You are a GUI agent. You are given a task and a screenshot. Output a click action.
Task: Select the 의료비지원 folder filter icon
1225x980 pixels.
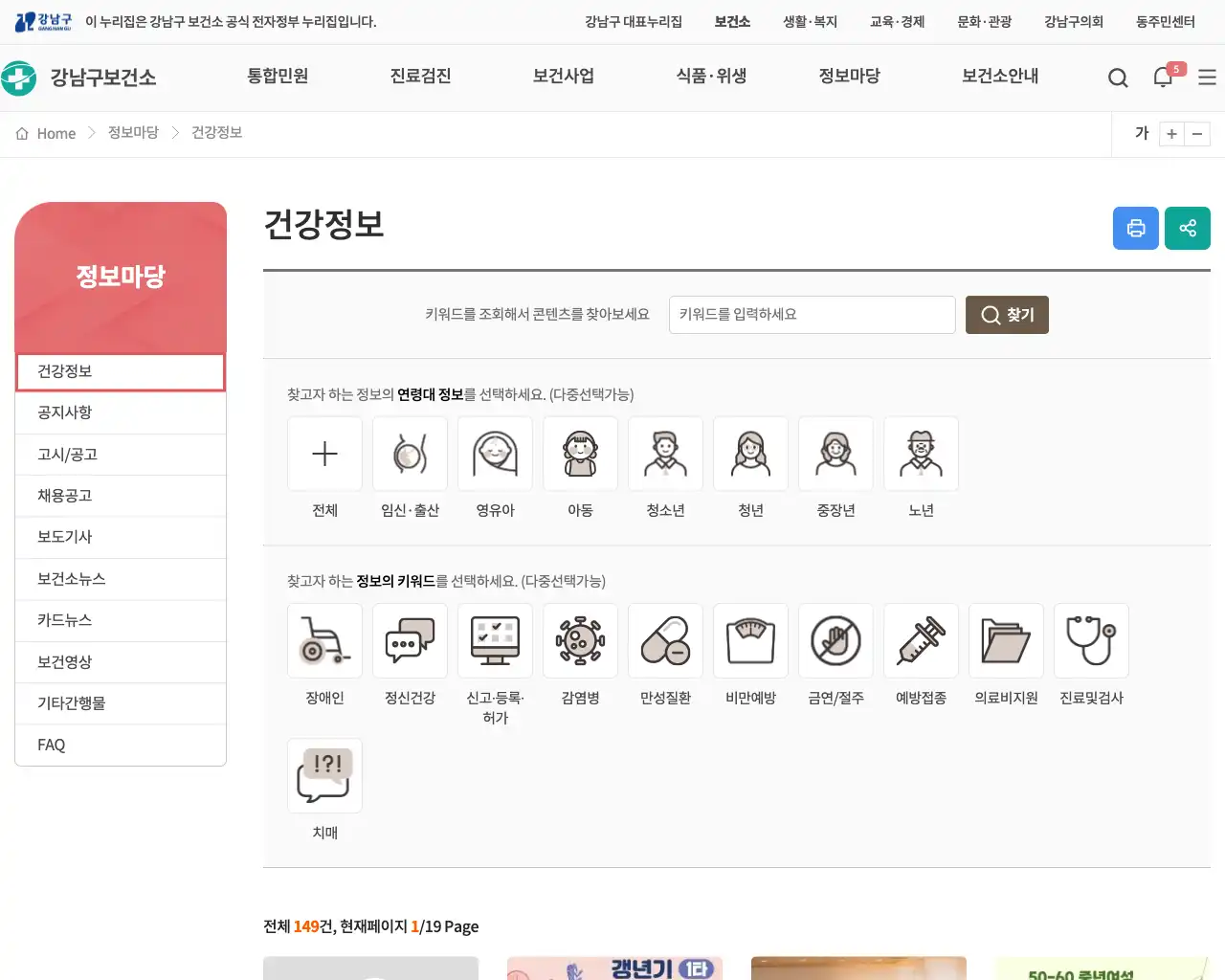point(1006,640)
